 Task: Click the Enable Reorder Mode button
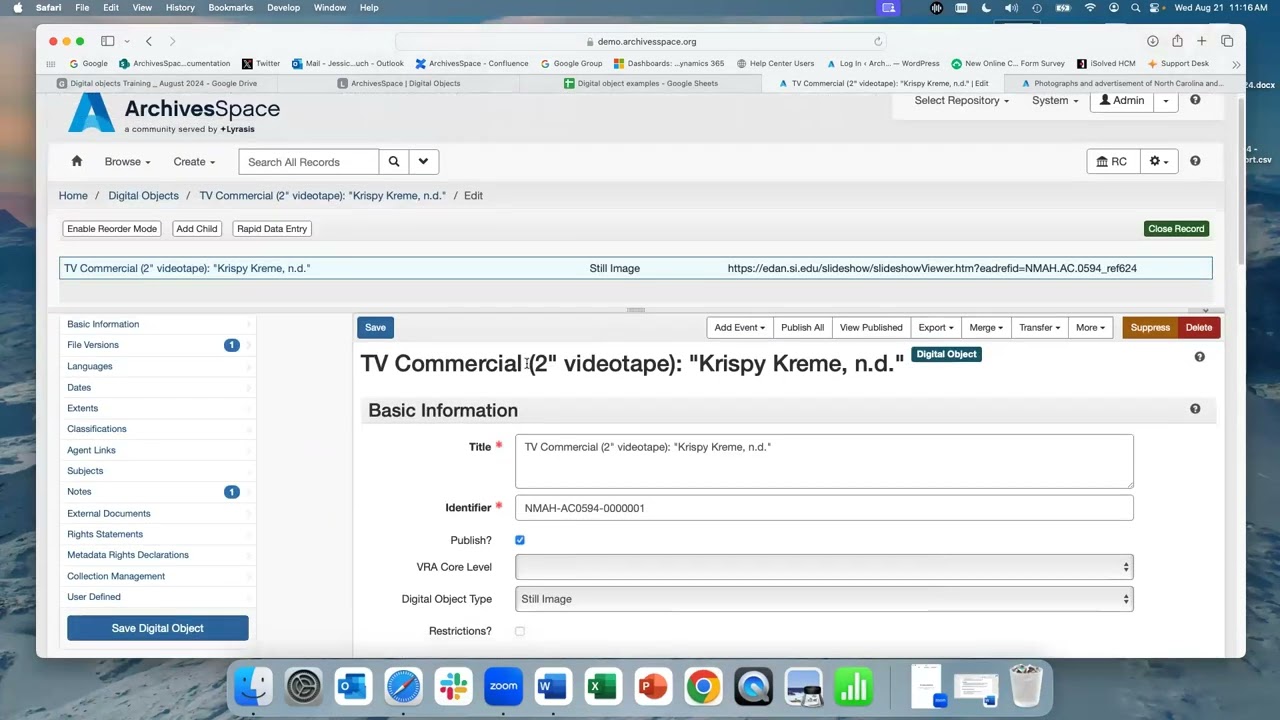pyautogui.click(x=112, y=229)
